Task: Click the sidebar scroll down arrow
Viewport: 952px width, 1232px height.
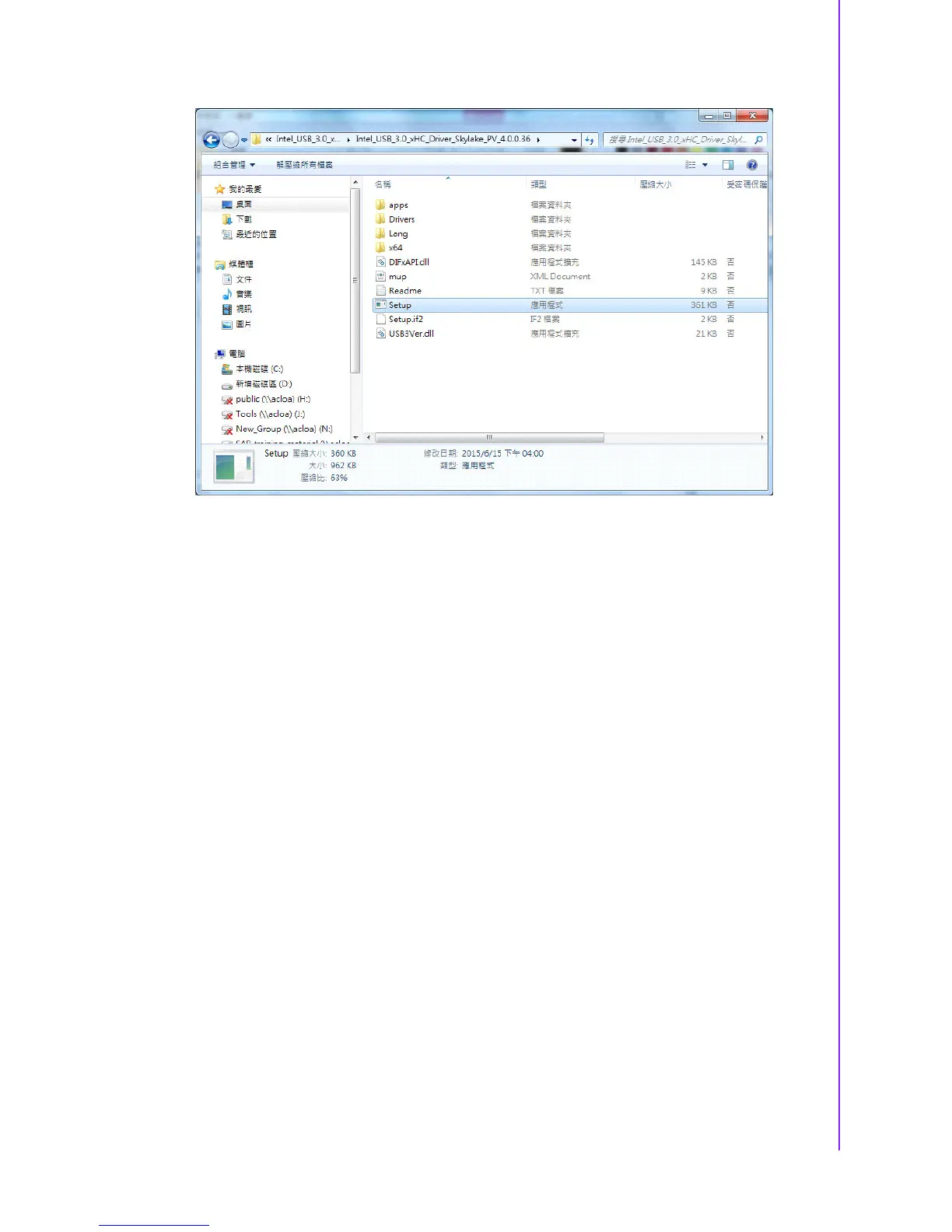Action: 355,438
